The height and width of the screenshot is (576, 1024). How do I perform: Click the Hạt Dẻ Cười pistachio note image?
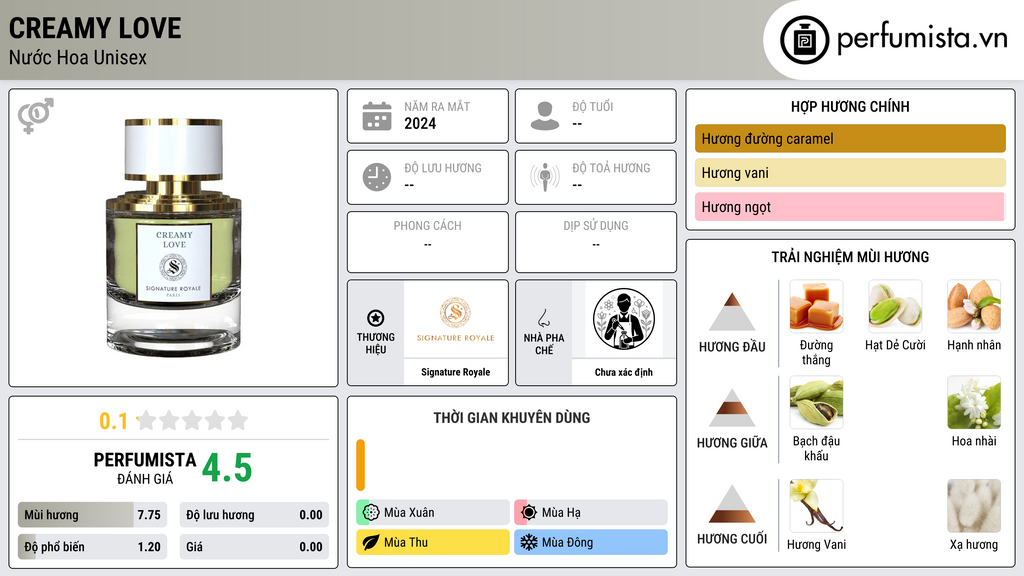(895, 306)
